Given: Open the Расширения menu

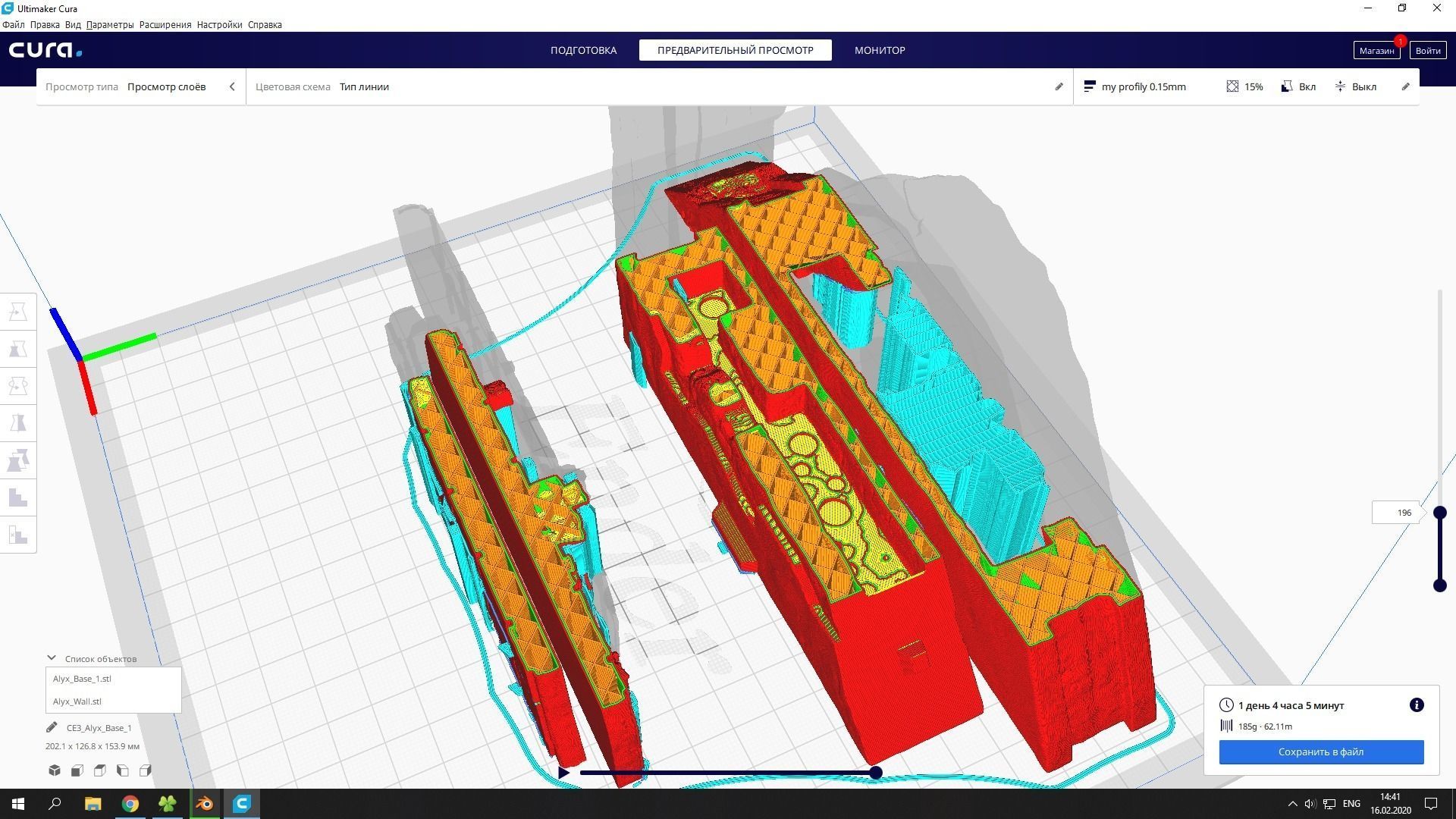Looking at the screenshot, I should point(165,24).
